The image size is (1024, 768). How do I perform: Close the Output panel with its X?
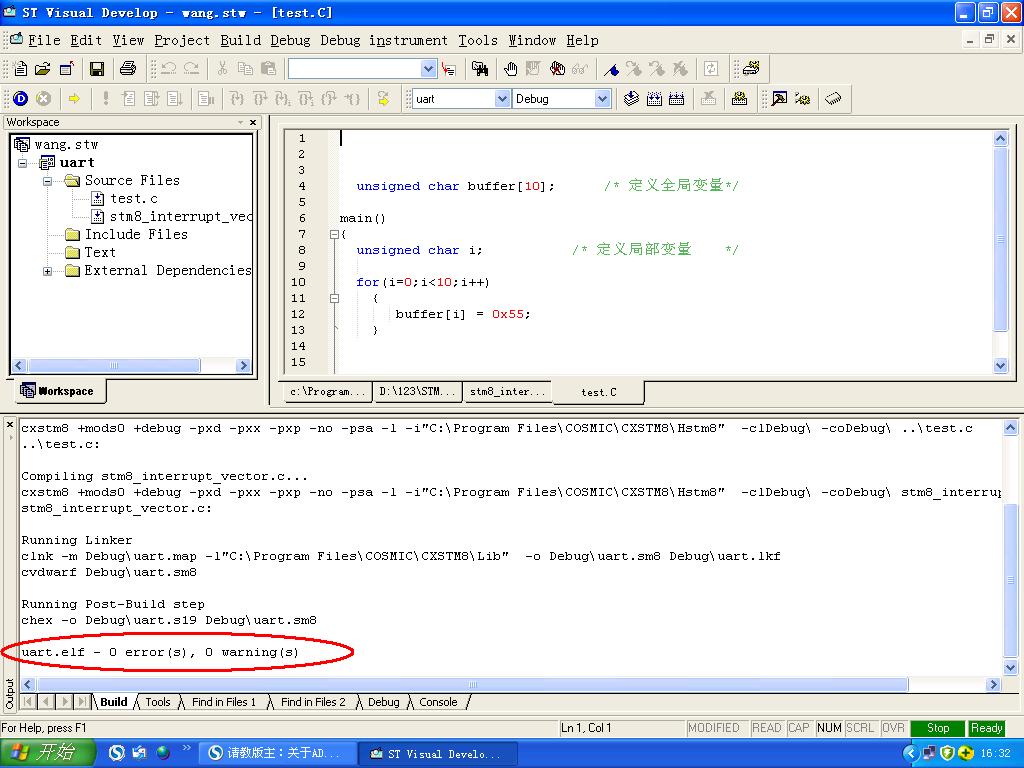pos(10,424)
